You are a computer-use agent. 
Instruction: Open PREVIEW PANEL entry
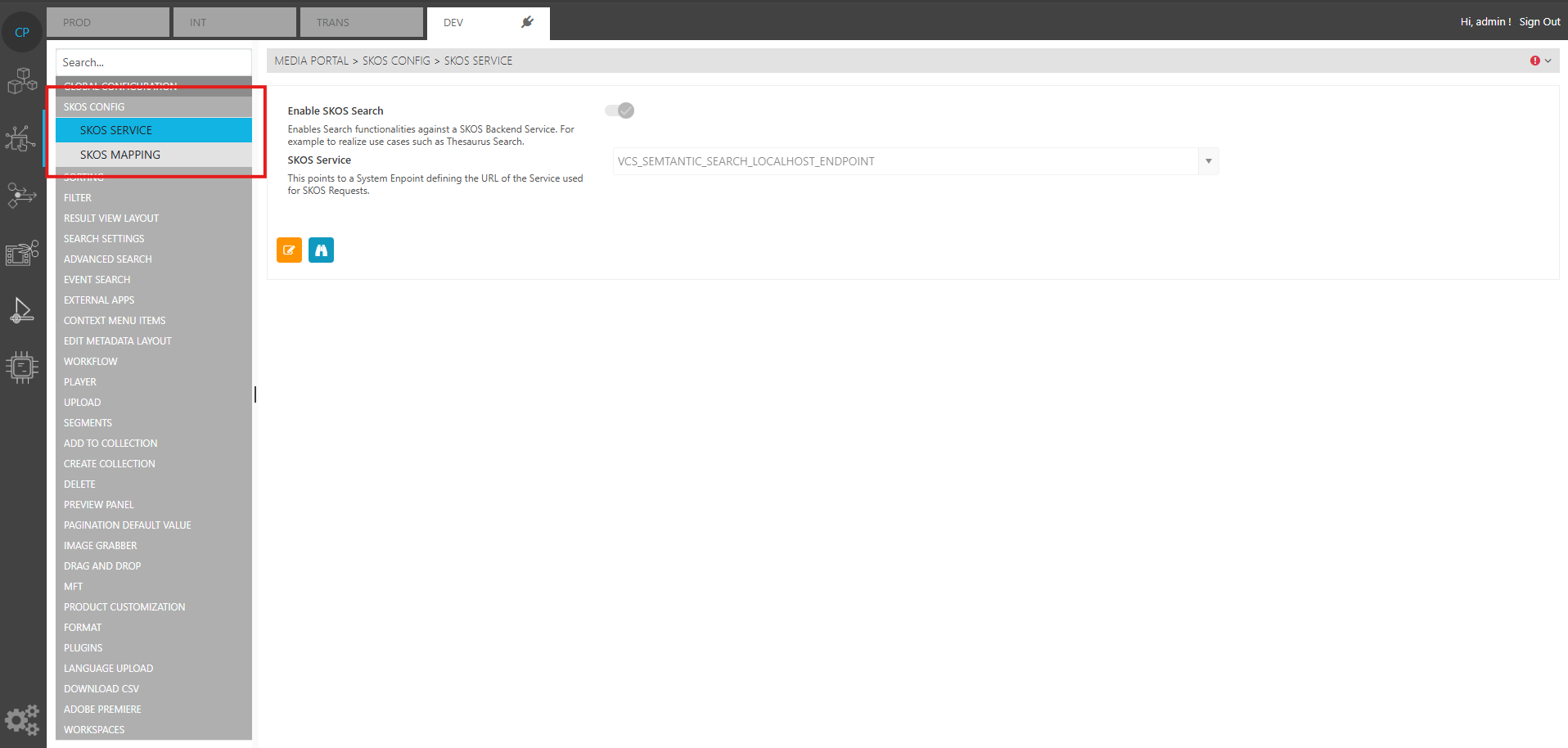(x=154, y=505)
